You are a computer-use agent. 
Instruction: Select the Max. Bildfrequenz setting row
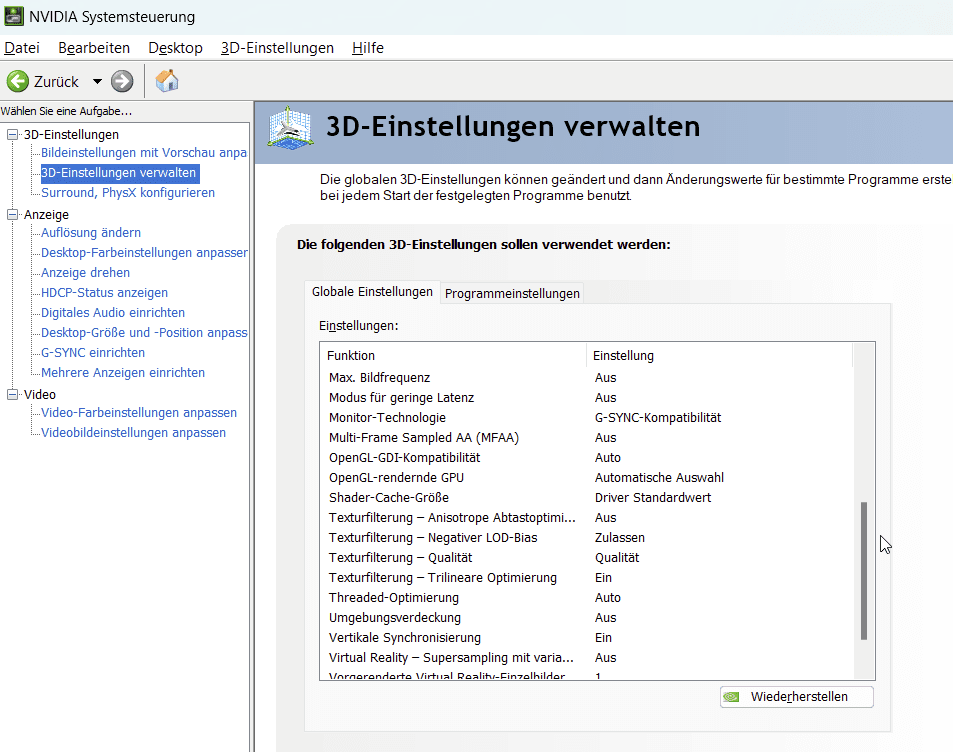[x=587, y=378]
